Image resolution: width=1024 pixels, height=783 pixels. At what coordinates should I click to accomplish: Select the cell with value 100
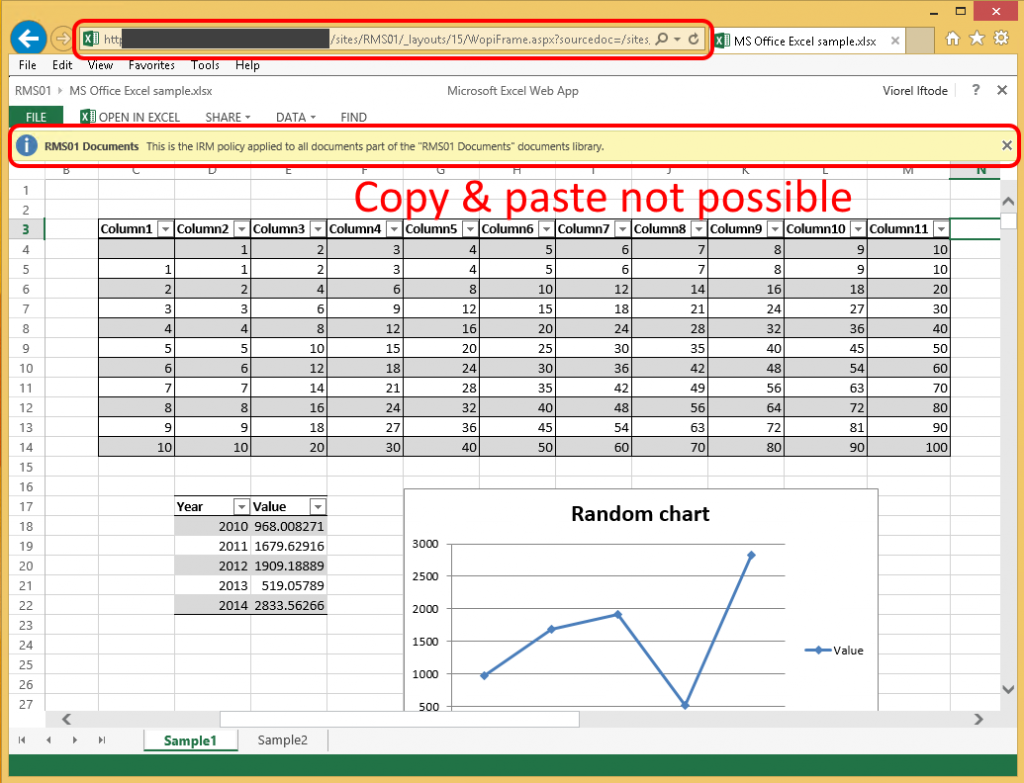click(x=908, y=447)
